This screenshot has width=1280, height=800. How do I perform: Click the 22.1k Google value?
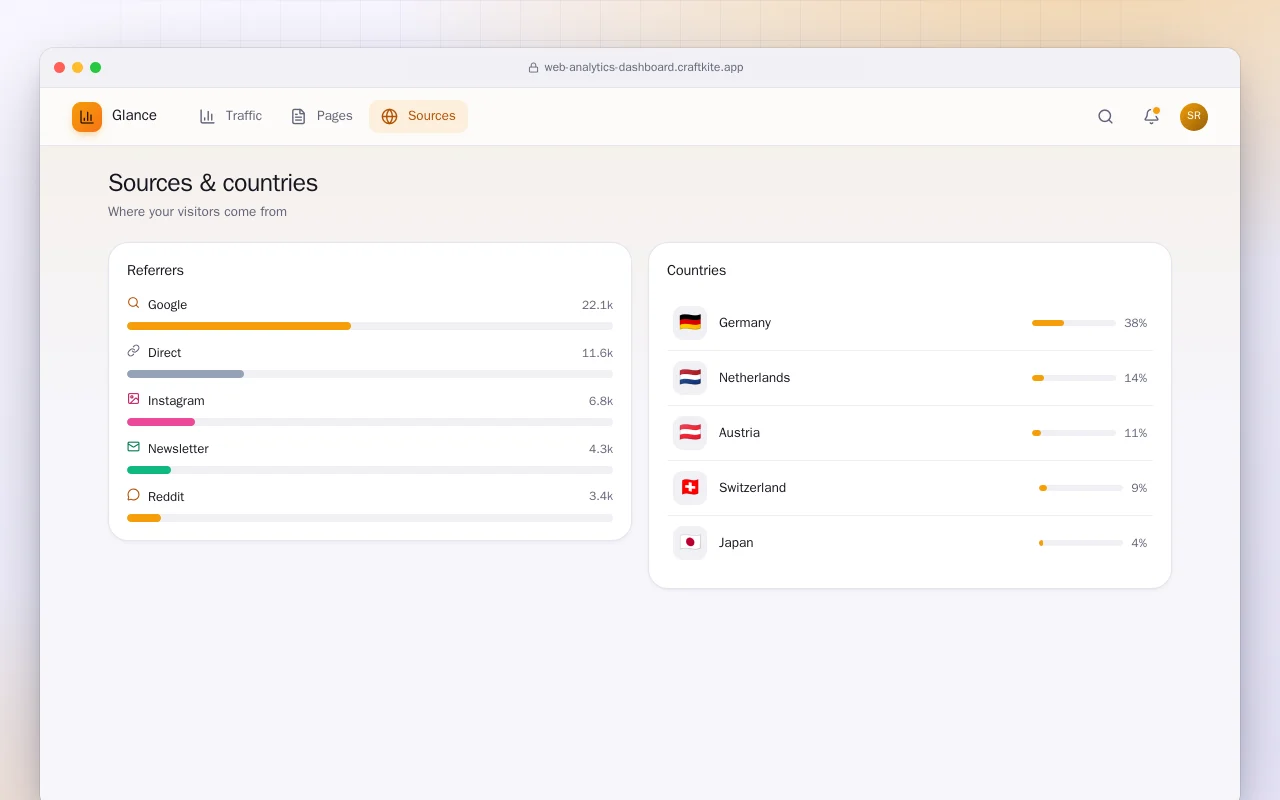click(597, 305)
